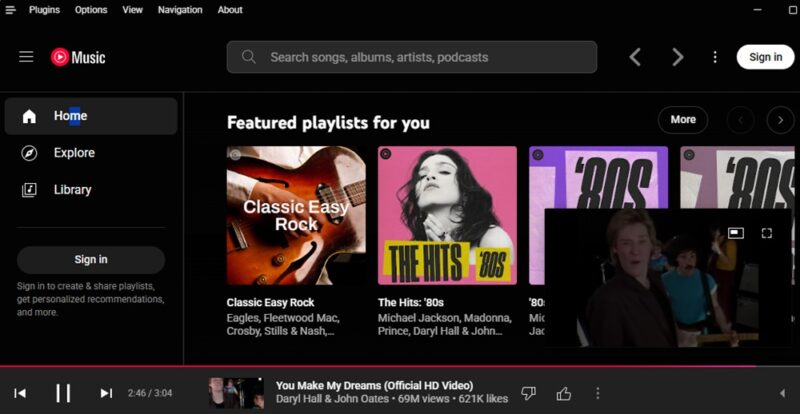Toggle the YouTube Music sidebar guide
The image size is (800, 414).
point(26,57)
